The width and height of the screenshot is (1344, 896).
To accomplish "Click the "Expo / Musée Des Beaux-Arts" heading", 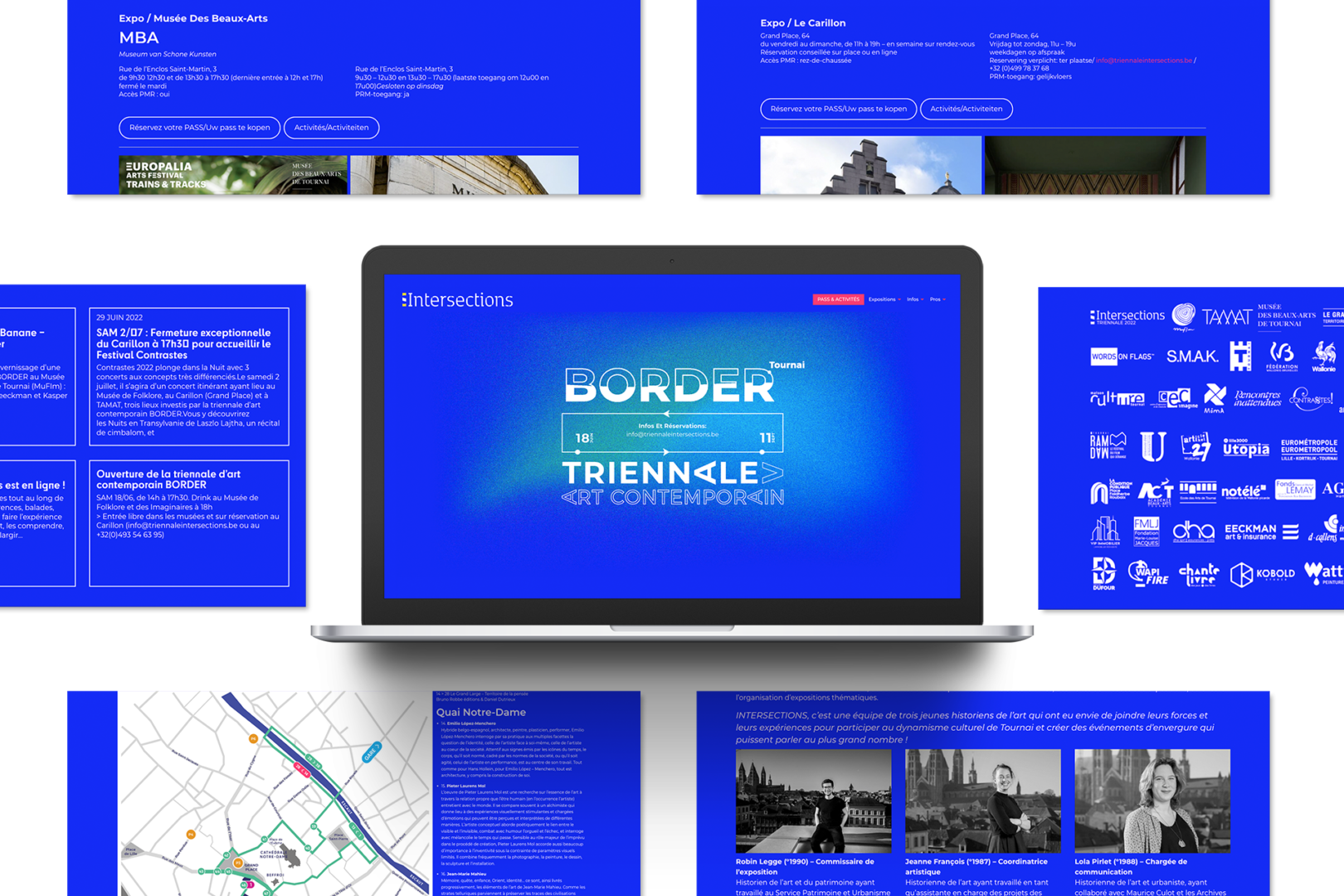I will (193, 18).
